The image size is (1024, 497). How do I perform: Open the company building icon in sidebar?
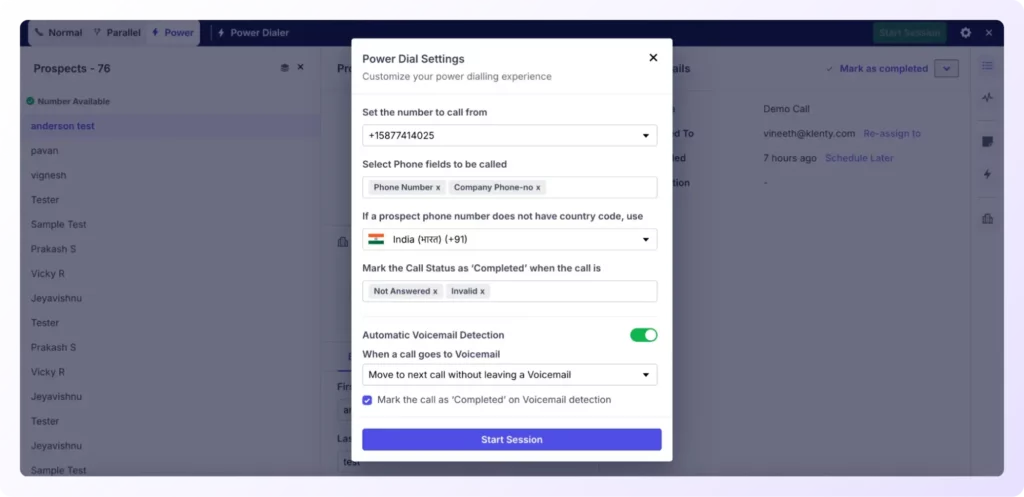pos(987,219)
